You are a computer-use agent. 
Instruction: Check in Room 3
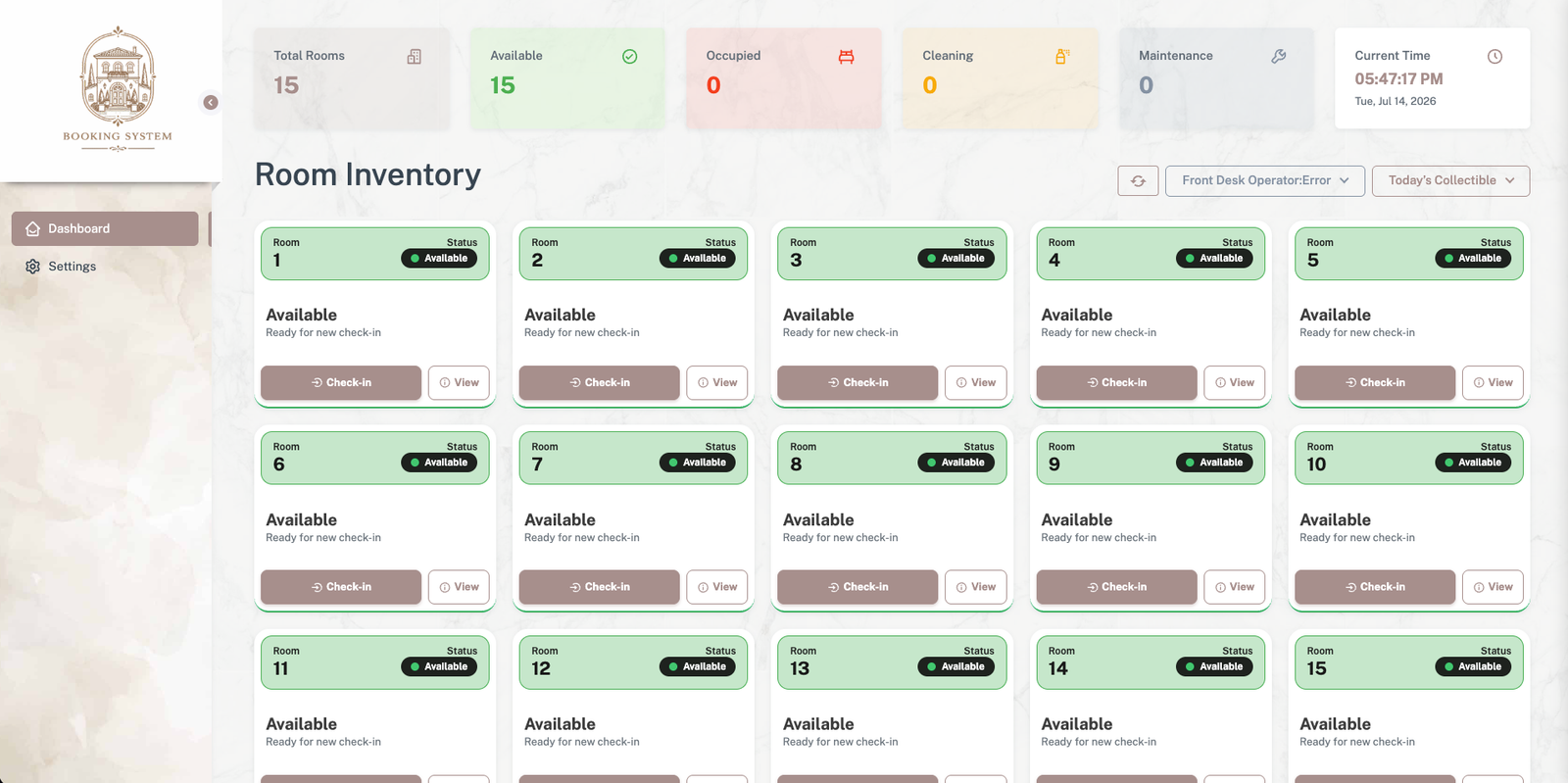[x=857, y=382]
